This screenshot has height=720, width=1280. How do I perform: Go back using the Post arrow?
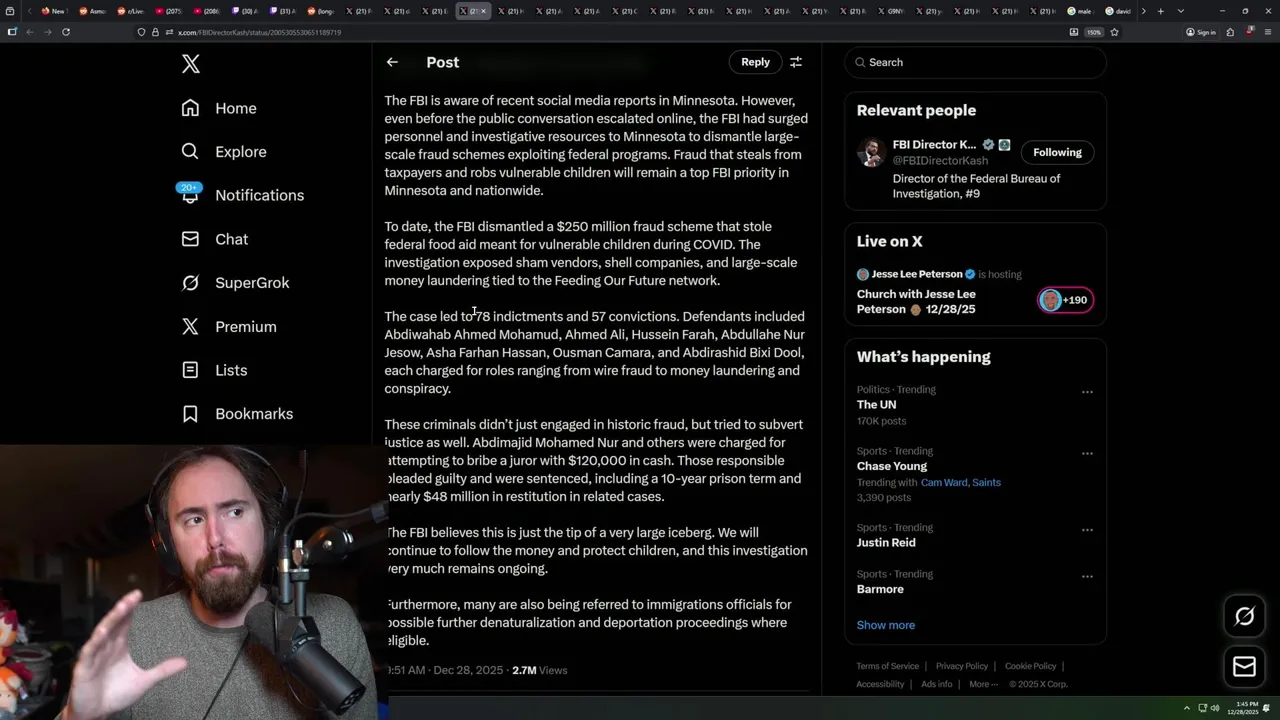click(392, 62)
